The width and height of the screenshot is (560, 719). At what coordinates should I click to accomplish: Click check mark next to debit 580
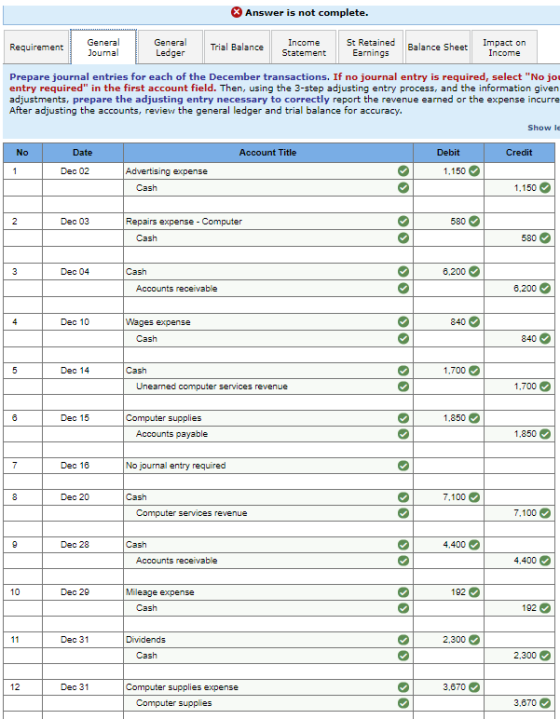click(474, 221)
